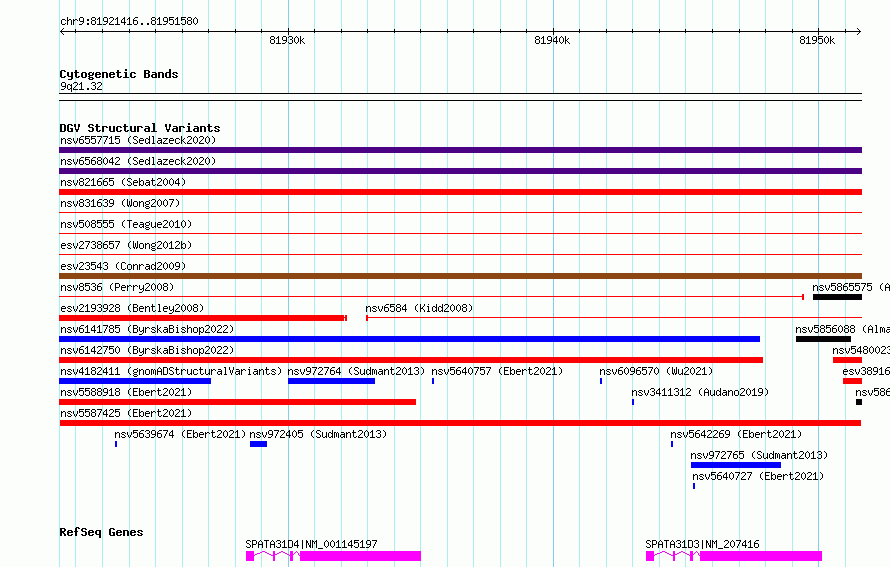Click the brown bar under esv23543
This screenshot has height=567, width=890.
tap(460, 276)
